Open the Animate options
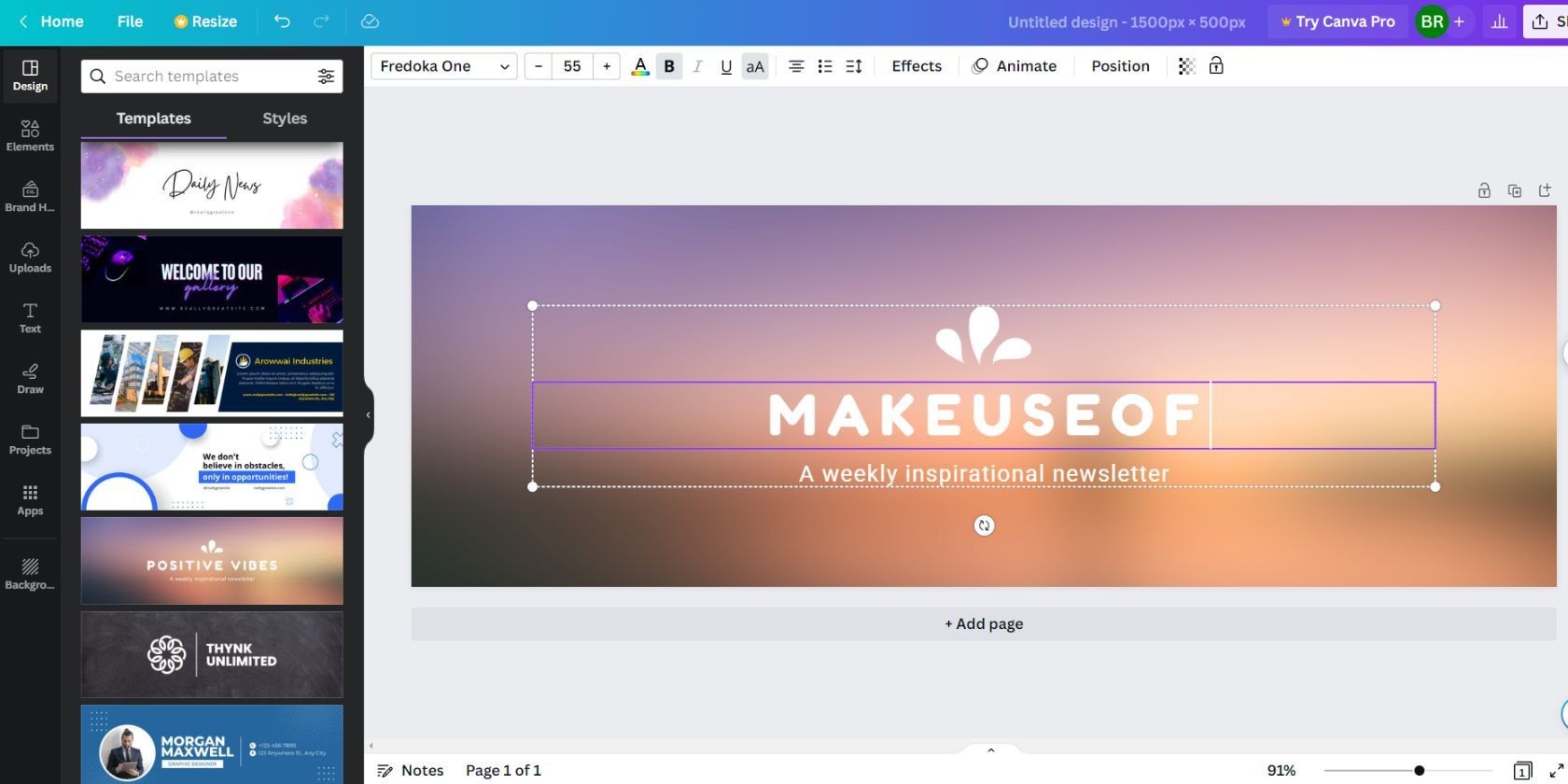The width and height of the screenshot is (1568, 784). pos(1015,66)
